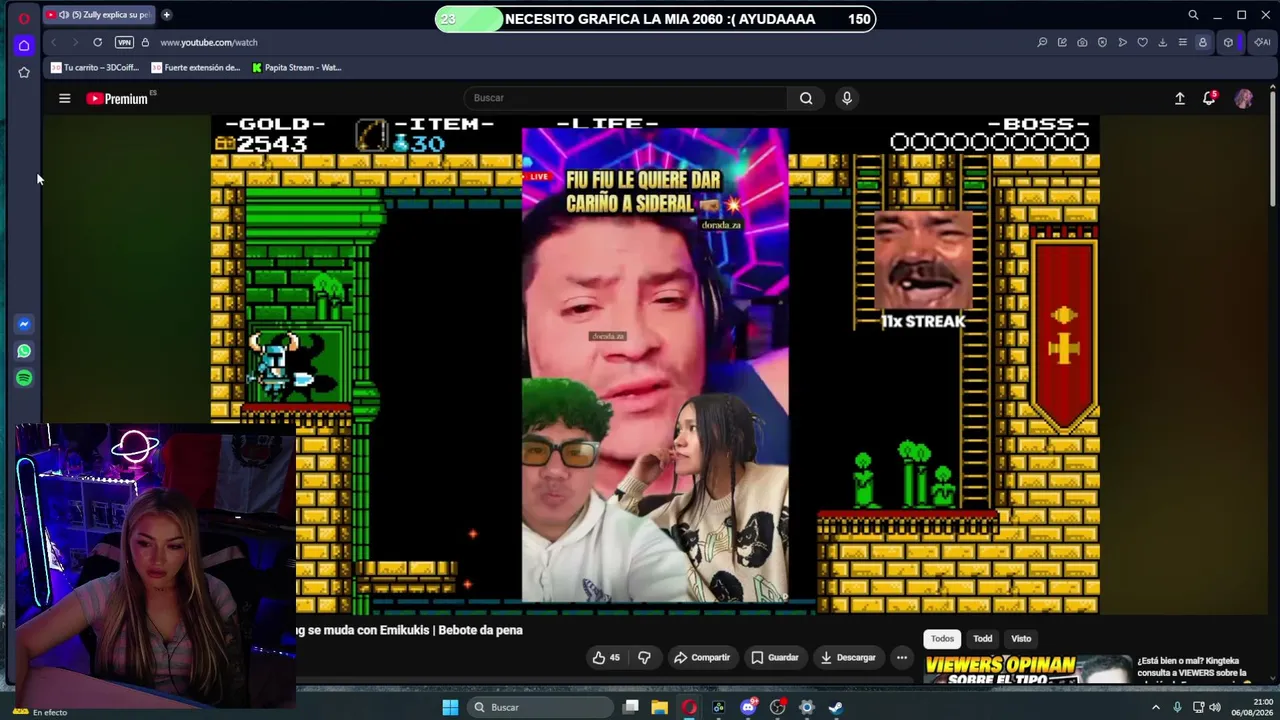The width and height of the screenshot is (1280, 720).
Task: Open the ad blocker shield icon
Action: (1102, 42)
